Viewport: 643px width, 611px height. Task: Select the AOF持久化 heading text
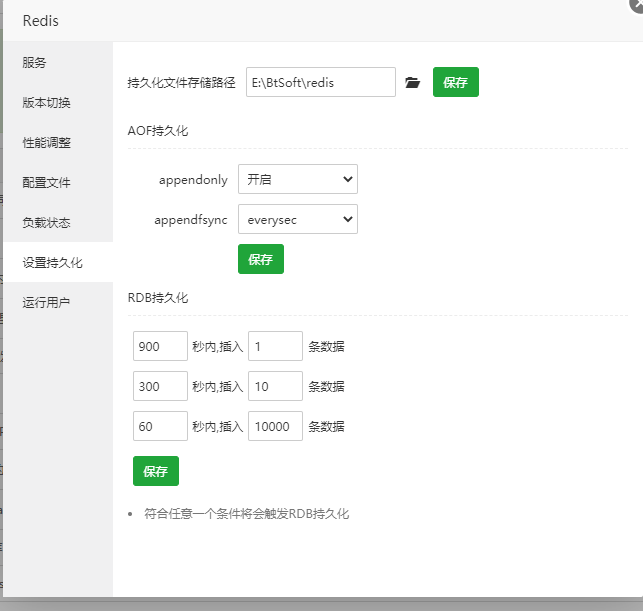(158, 131)
